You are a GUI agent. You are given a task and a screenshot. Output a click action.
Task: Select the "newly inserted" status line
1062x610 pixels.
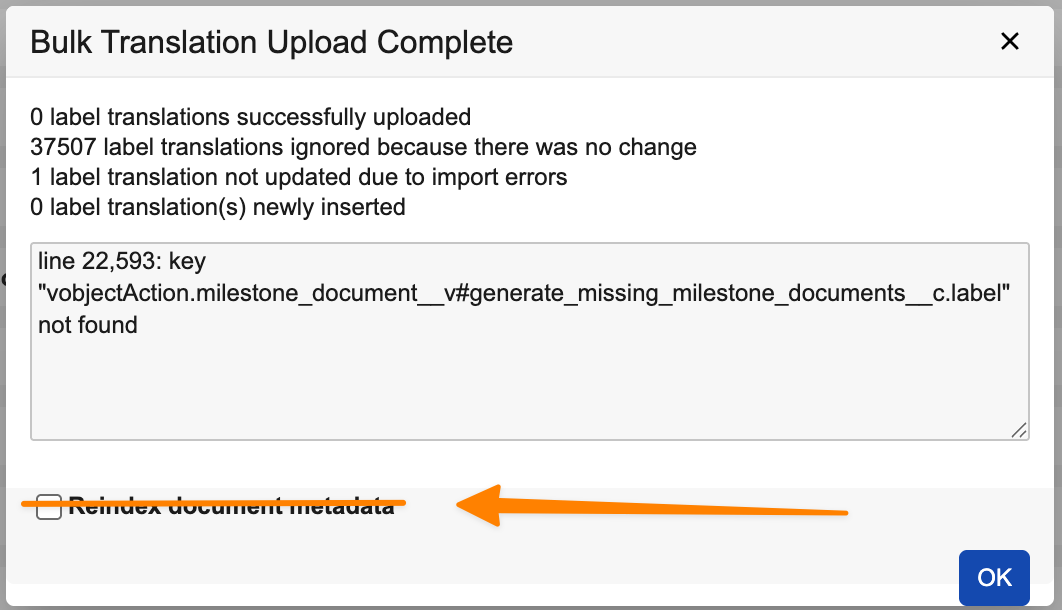click(x=217, y=208)
